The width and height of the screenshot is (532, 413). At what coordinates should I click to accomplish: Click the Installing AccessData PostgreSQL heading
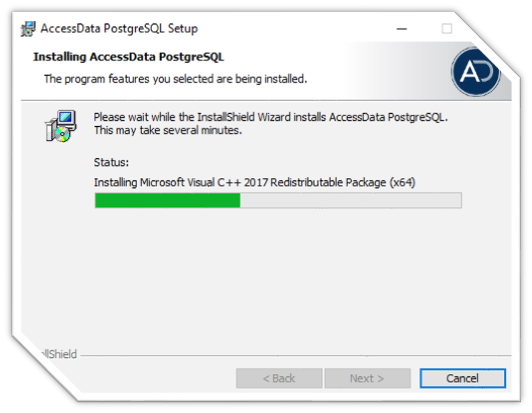tap(129, 57)
